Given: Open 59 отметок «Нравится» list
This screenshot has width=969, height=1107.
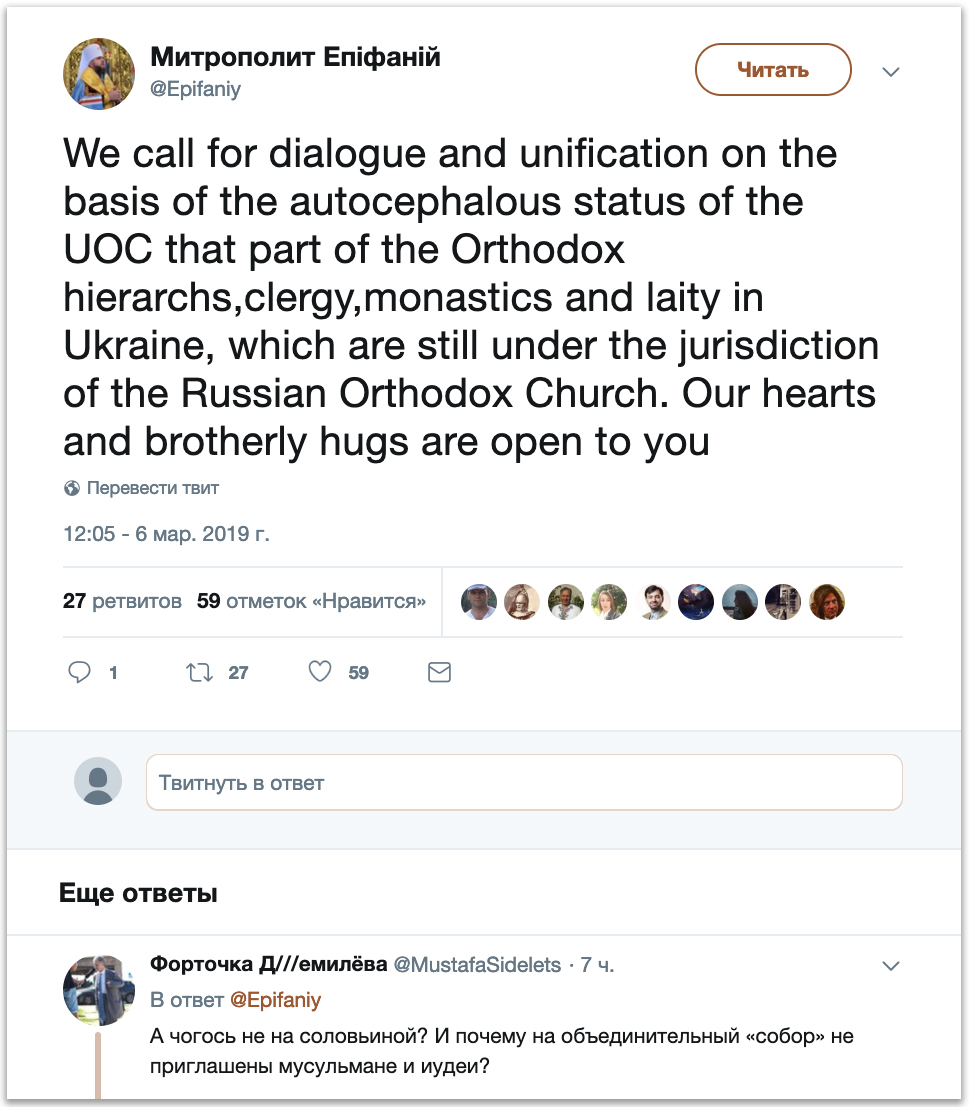Looking at the screenshot, I should click(x=312, y=602).
